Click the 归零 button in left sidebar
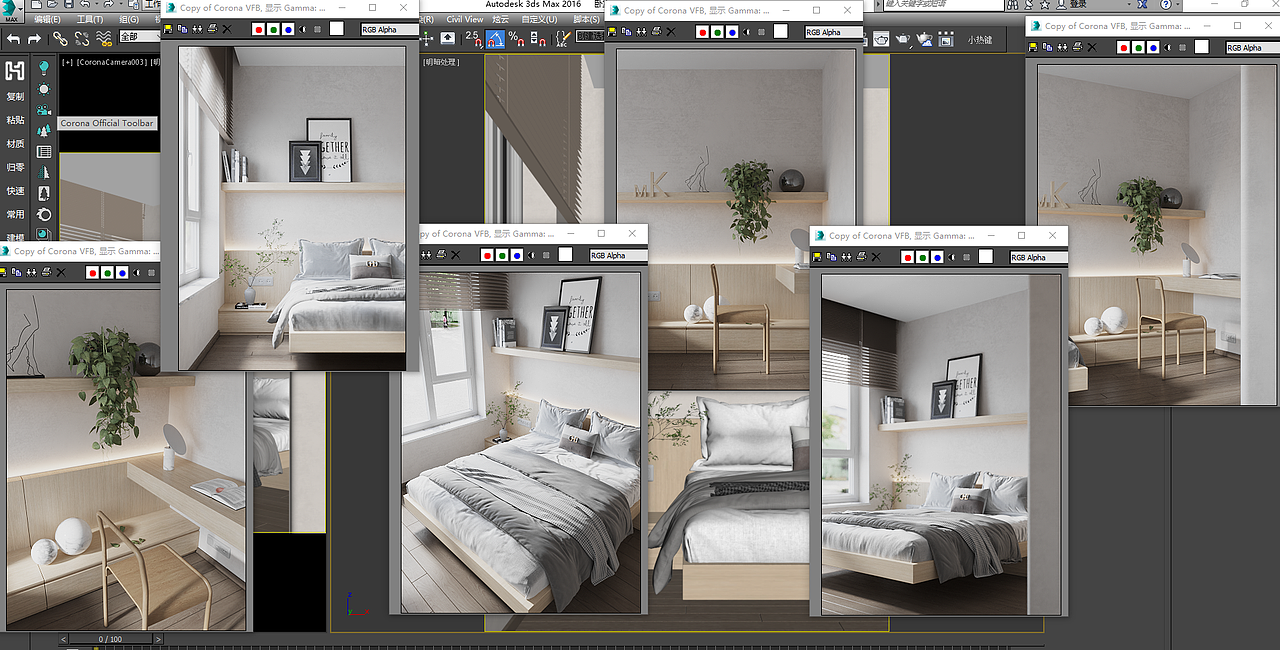This screenshot has width=1280, height=650. [x=15, y=167]
